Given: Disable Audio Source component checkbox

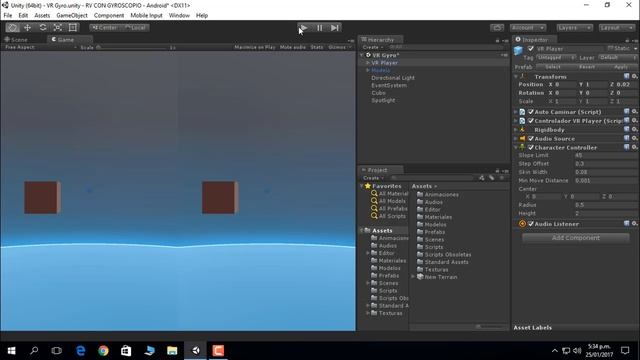Looking at the screenshot, I should click(531, 139).
